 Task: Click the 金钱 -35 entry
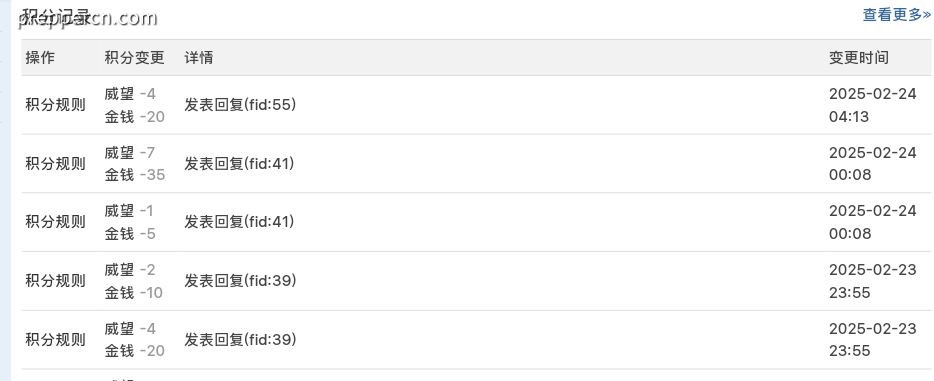[135, 175]
